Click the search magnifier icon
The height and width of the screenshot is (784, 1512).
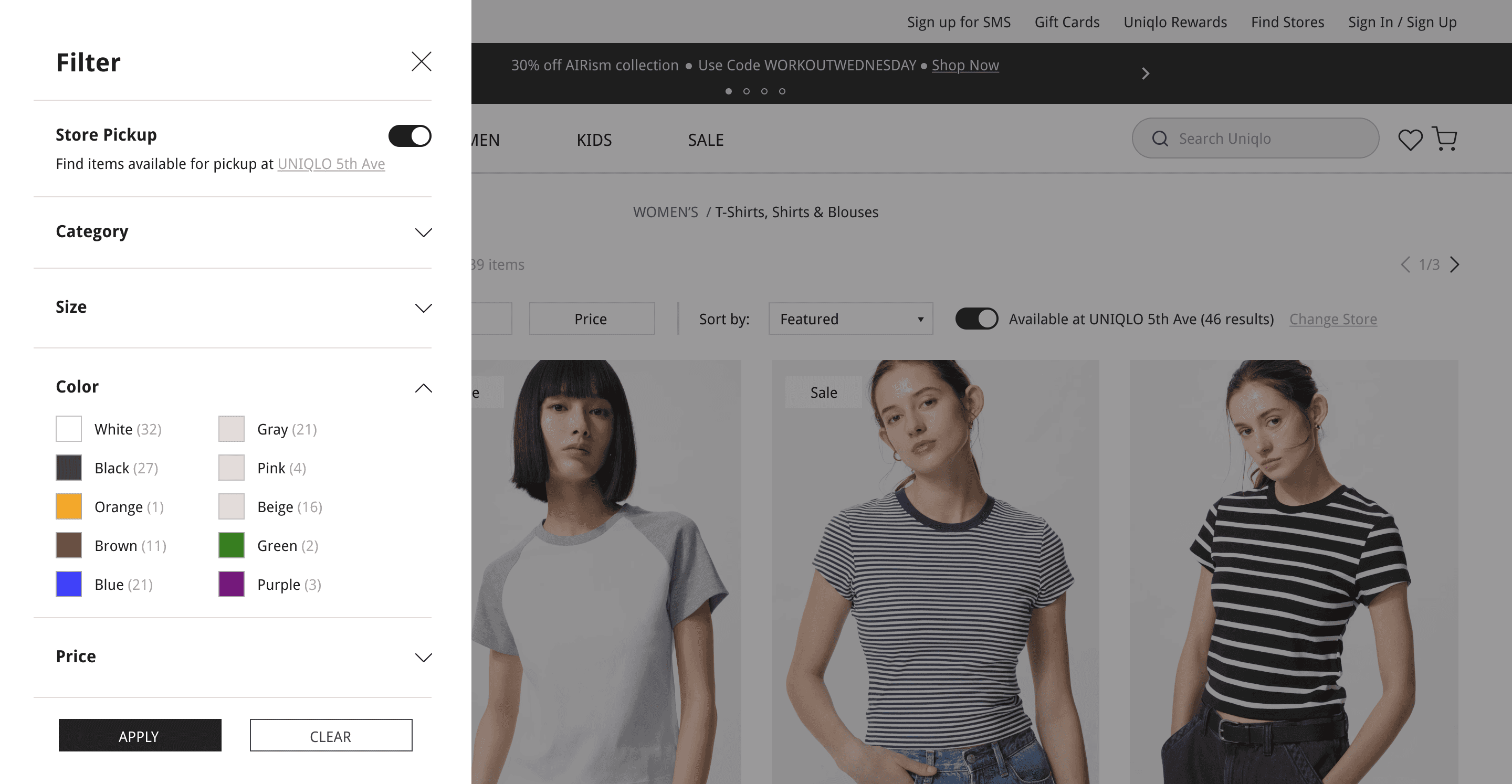pyautogui.click(x=1159, y=139)
